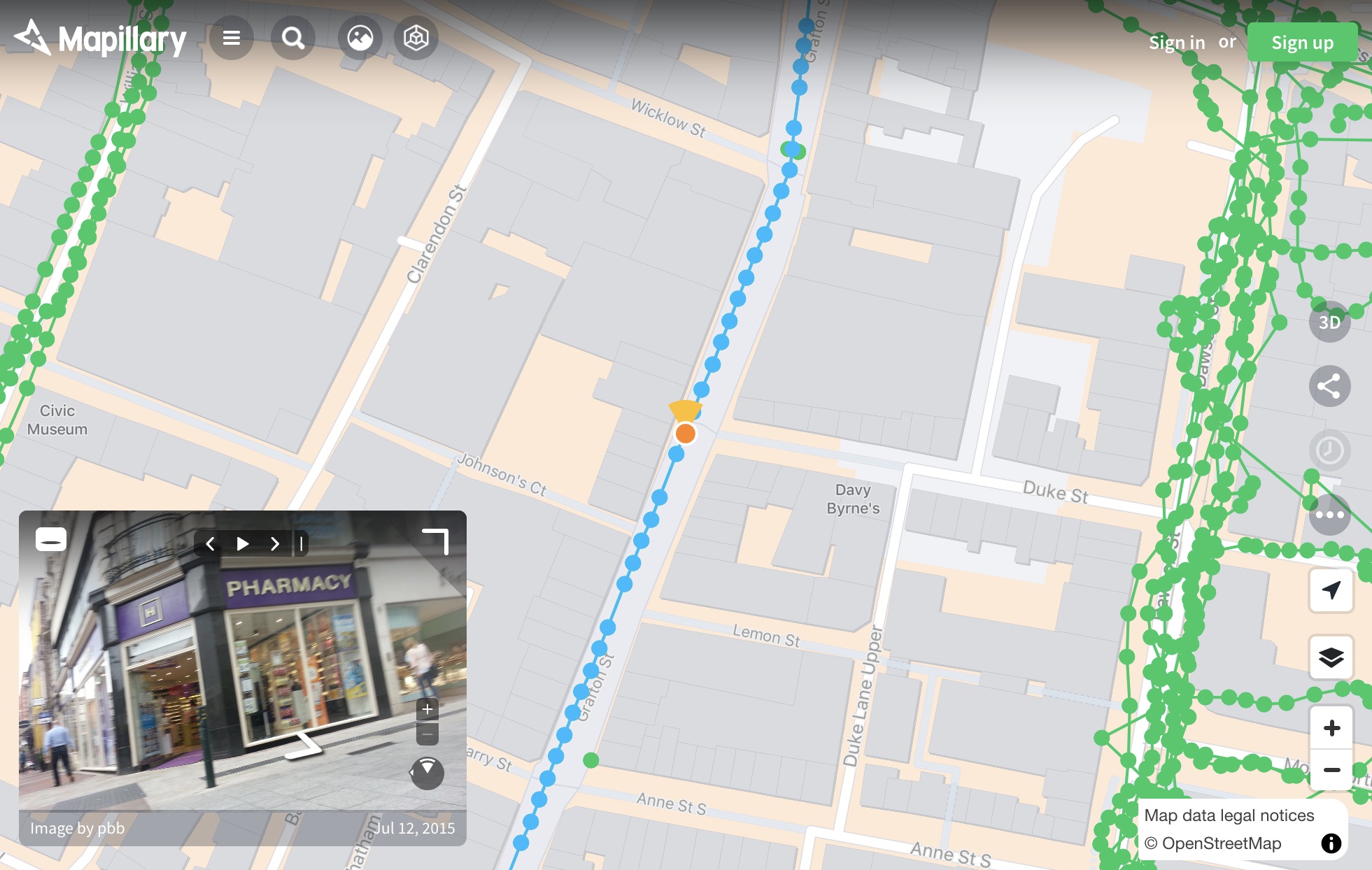Toggle 3D map view

[x=1331, y=322]
